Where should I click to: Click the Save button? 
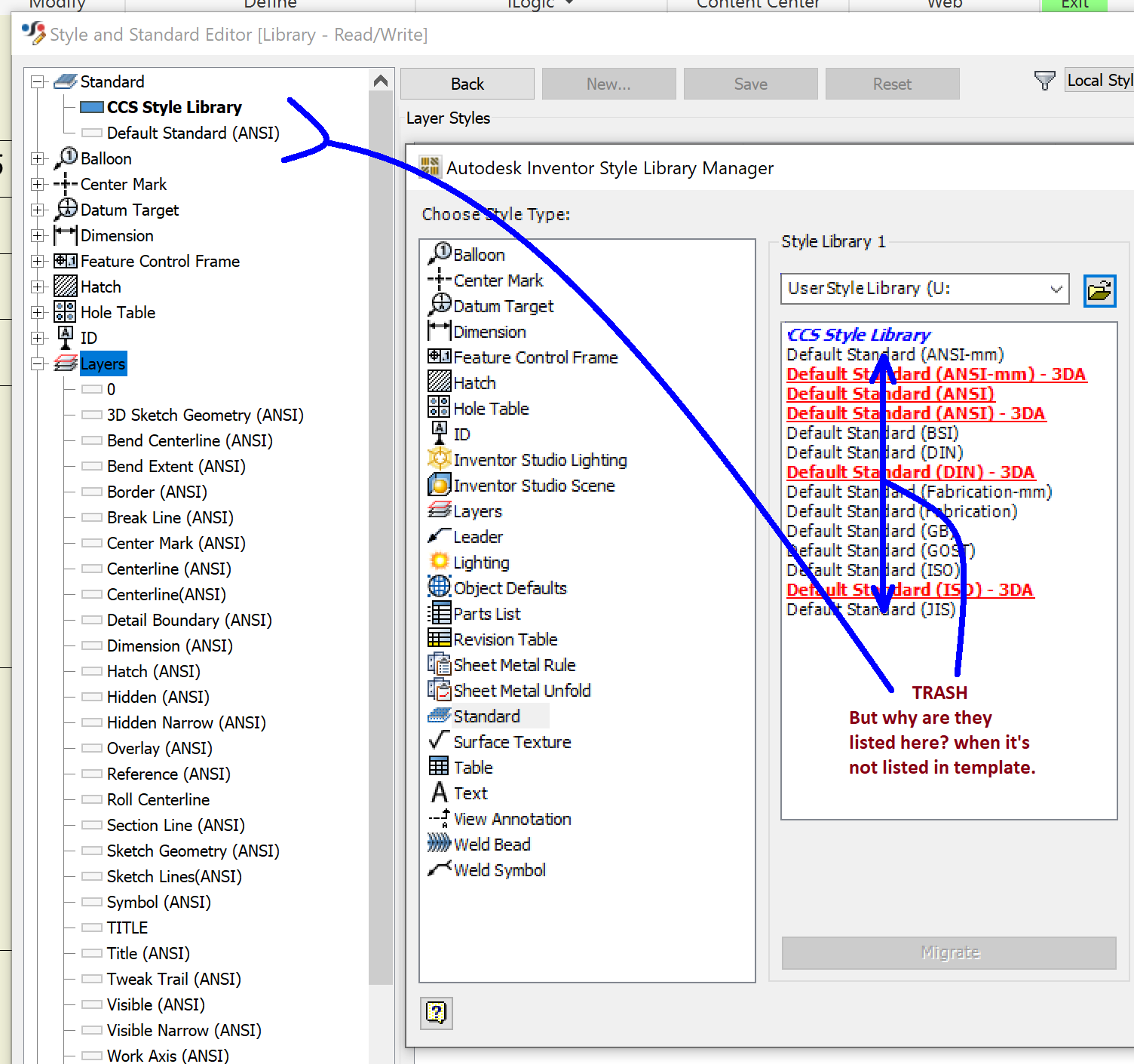pyautogui.click(x=751, y=84)
